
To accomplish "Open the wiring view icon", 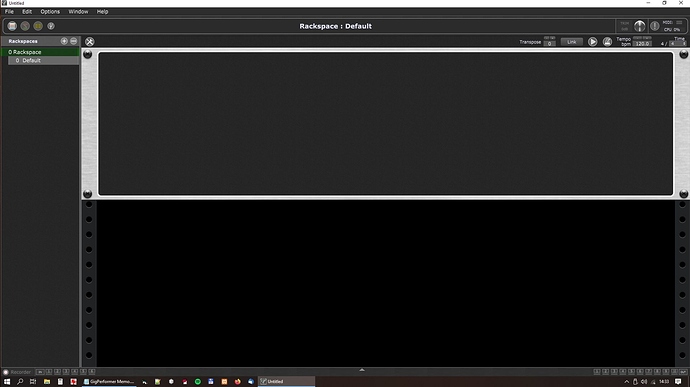I will [x=25, y=26].
